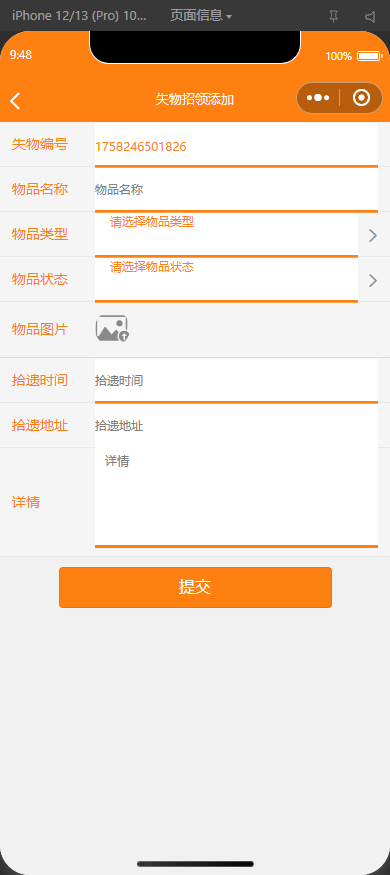Viewport: 390px width, 875px height.
Task: Expand 物品类型 chevron arrow
Action: tap(373, 235)
